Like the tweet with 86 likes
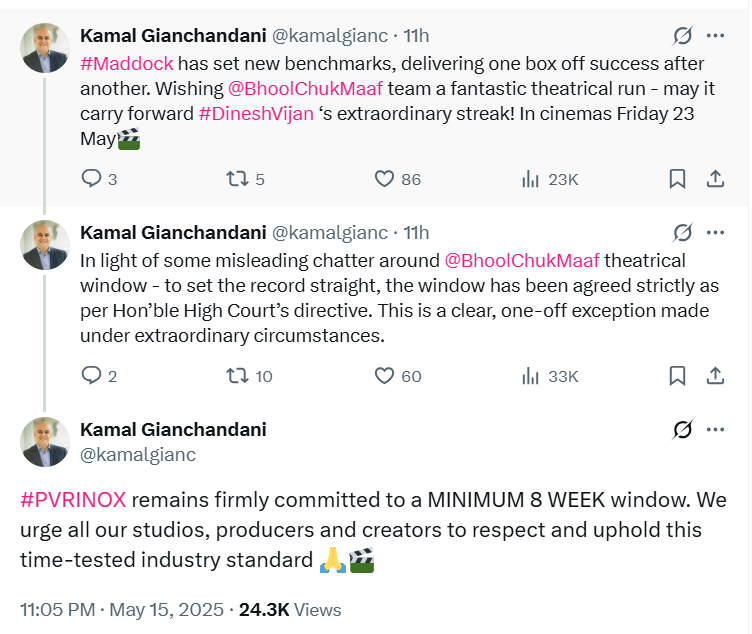Viewport: 752px width, 634px height. 385,179
